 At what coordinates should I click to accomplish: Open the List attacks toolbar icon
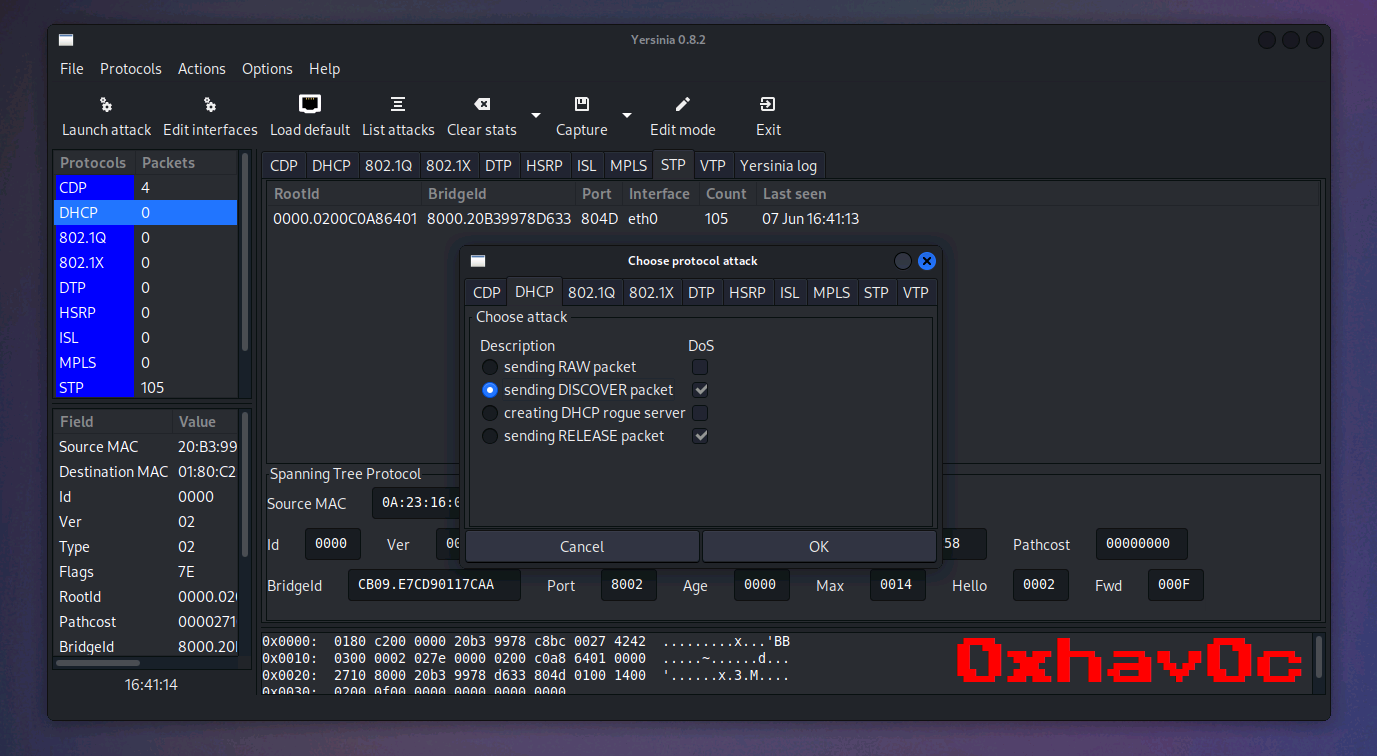click(398, 105)
